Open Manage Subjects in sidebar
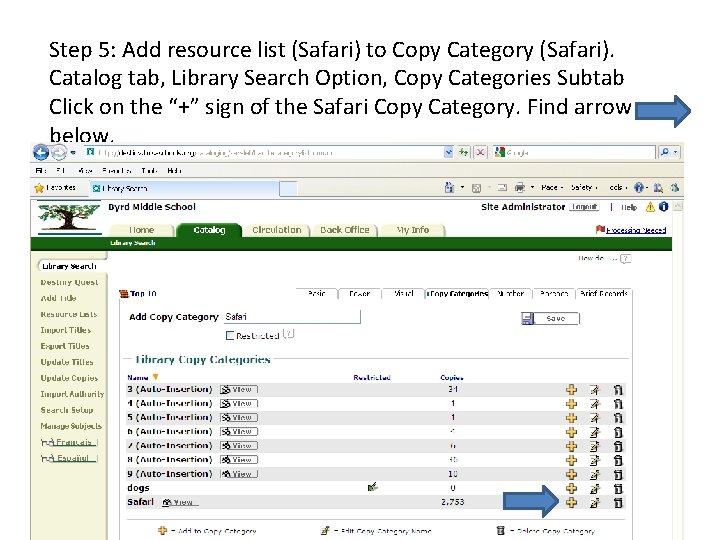This screenshot has width=720, height=540. point(71,426)
